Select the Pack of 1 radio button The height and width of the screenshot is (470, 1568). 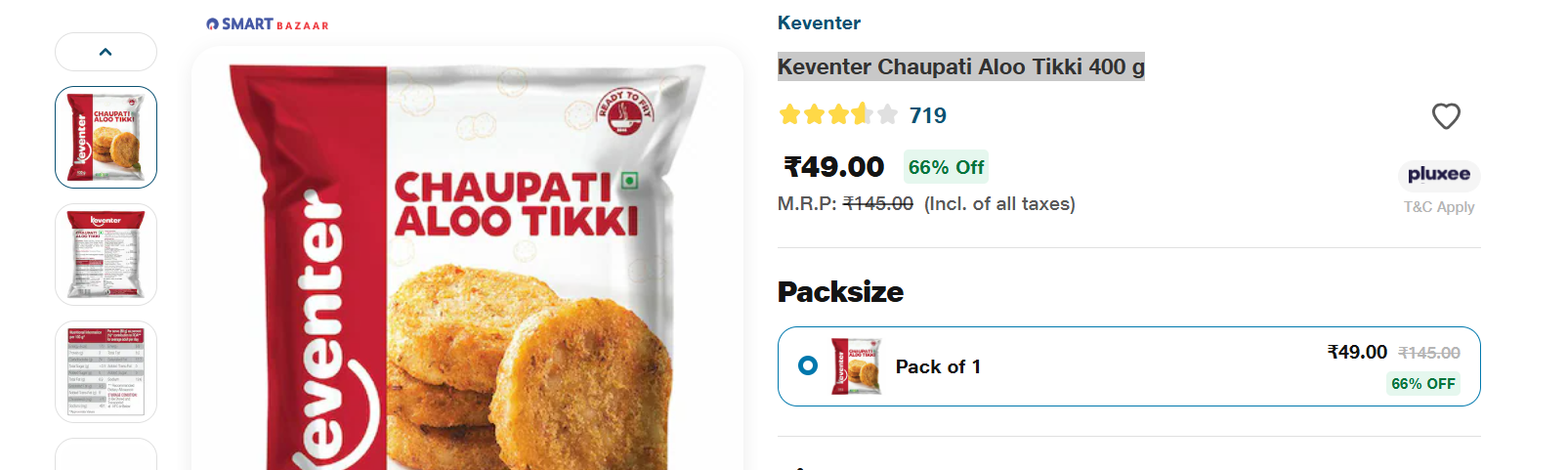[x=808, y=365]
